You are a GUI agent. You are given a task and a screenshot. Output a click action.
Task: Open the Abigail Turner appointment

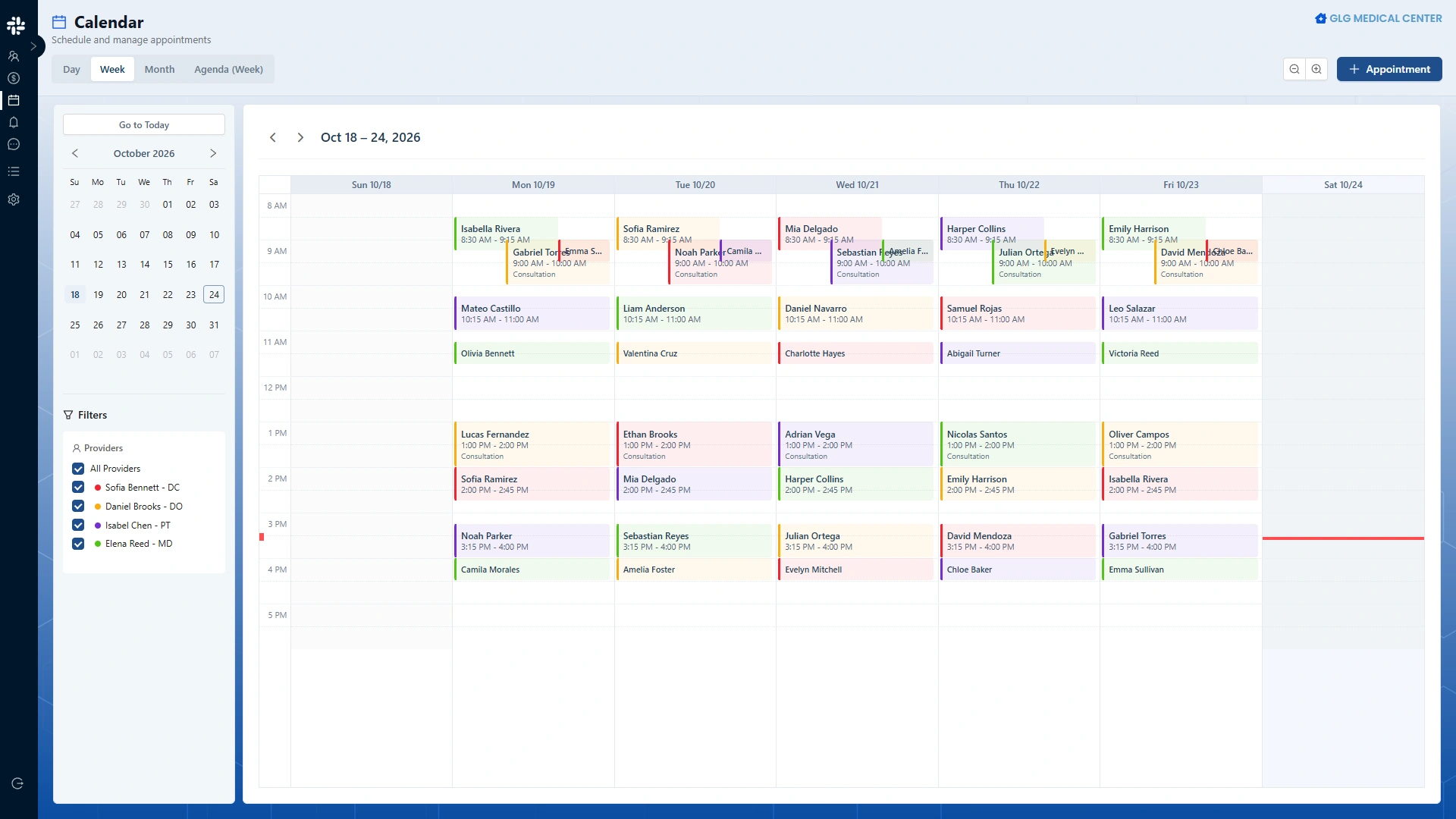[x=1018, y=353]
